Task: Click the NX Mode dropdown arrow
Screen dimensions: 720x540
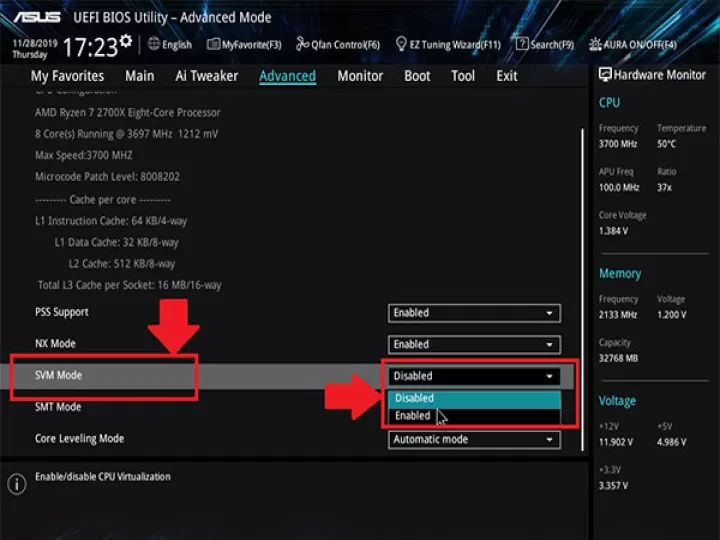Action: click(549, 345)
